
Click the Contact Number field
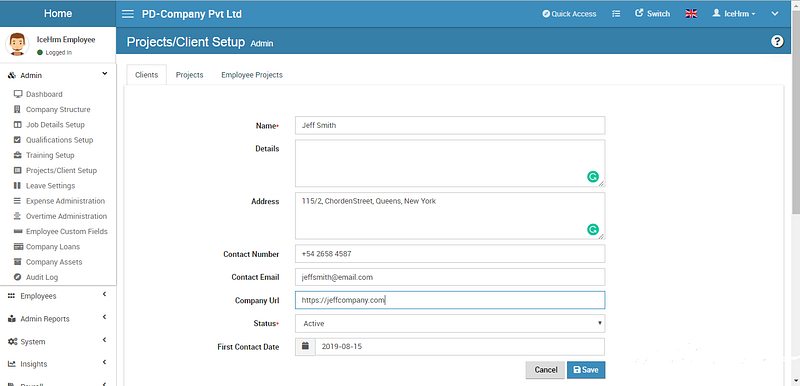tap(450, 253)
